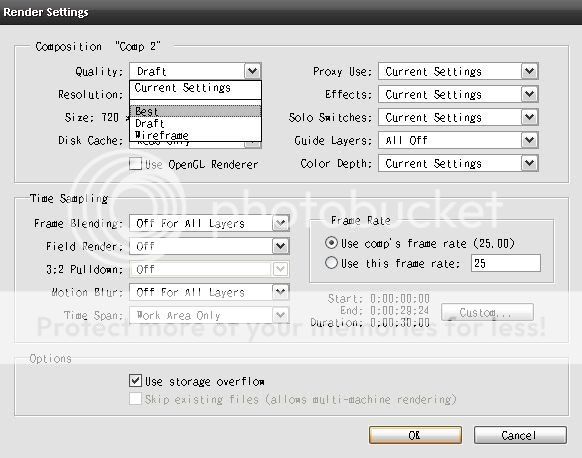Open the Field Render dropdown
The image size is (582, 458).
(280, 246)
